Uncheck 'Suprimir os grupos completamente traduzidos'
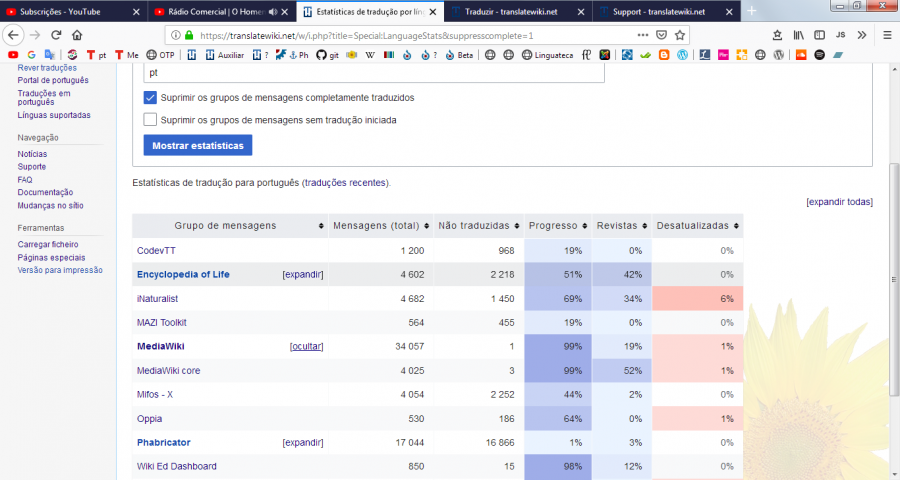900x480 pixels. pyautogui.click(x=150, y=98)
